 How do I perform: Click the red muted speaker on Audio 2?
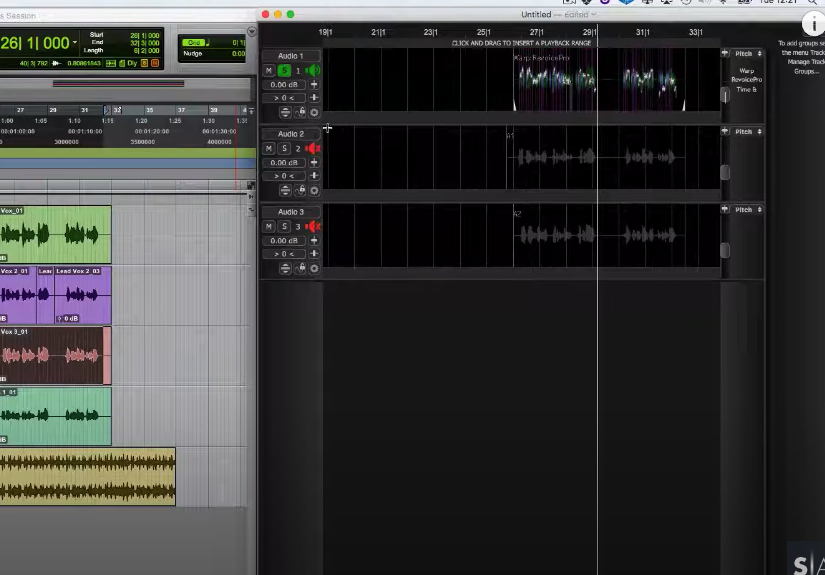313,148
